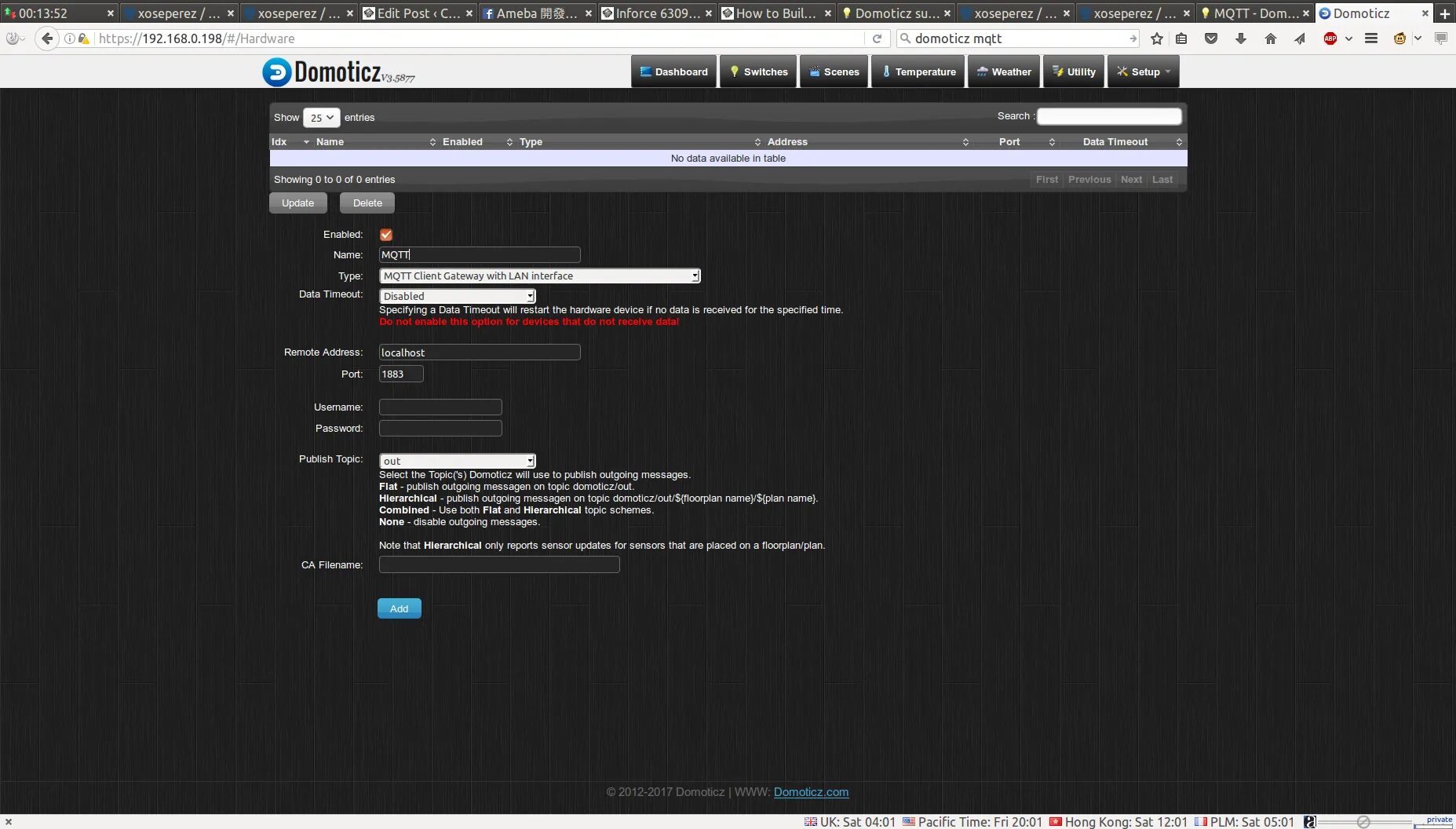The height and width of the screenshot is (829, 1456).
Task: Click the Delete button
Action: (x=367, y=203)
